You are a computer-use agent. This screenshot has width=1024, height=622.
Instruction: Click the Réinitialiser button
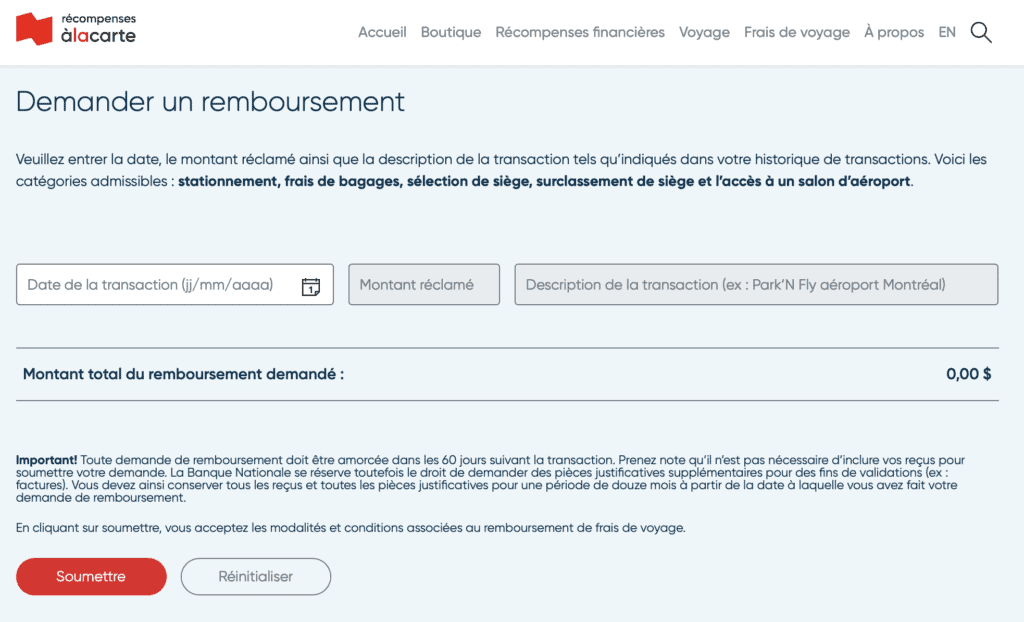(255, 576)
